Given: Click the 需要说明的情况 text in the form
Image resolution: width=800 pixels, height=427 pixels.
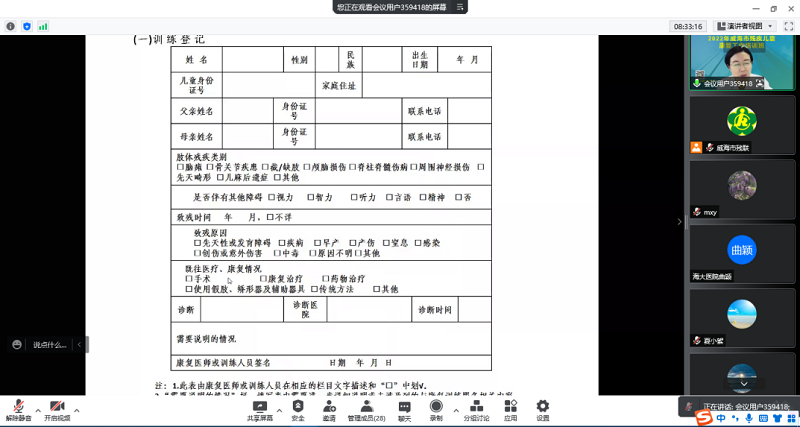Looking at the screenshot, I should [206, 339].
